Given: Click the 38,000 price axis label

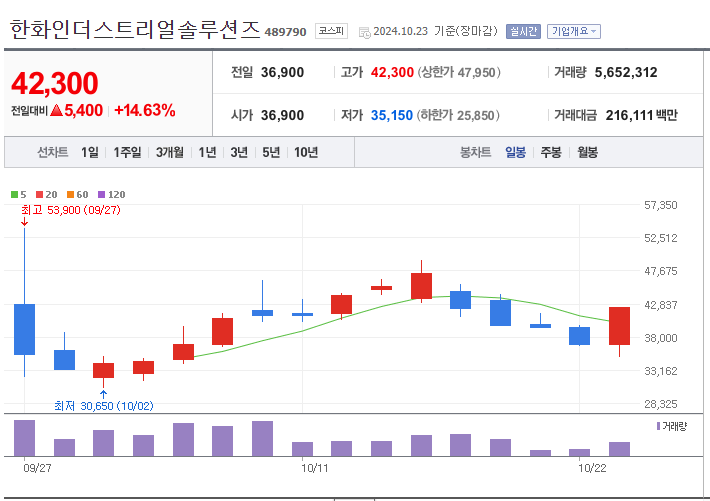Looking at the screenshot, I should coord(661,338).
